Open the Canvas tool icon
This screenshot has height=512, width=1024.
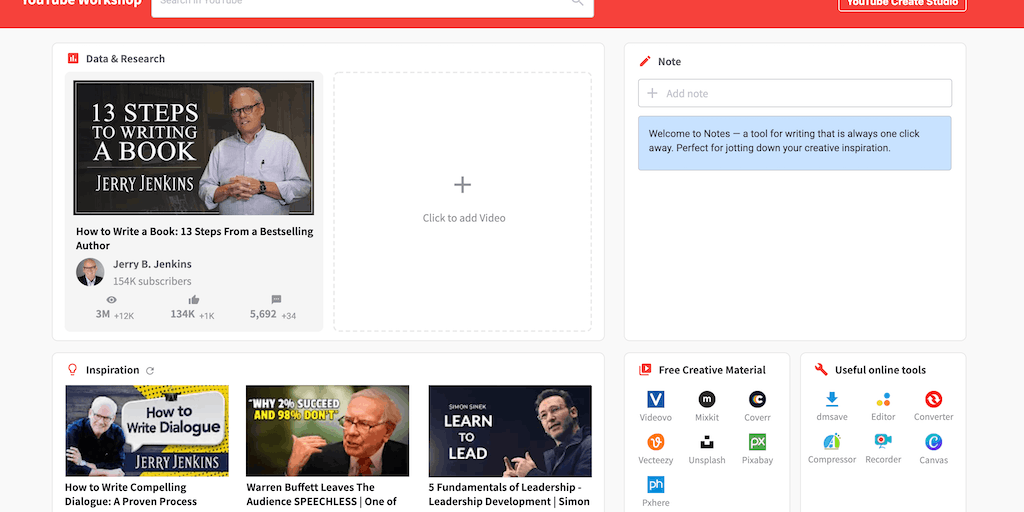(933, 441)
